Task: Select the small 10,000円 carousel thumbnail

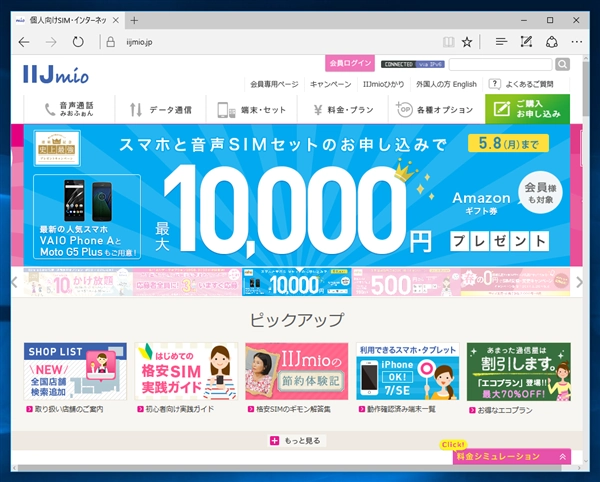Action: point(297,282)
